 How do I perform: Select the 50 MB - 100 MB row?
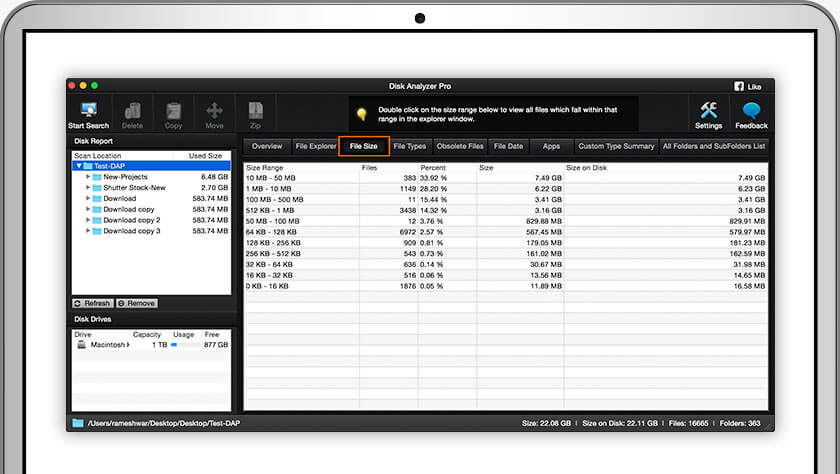click(506, 221)
